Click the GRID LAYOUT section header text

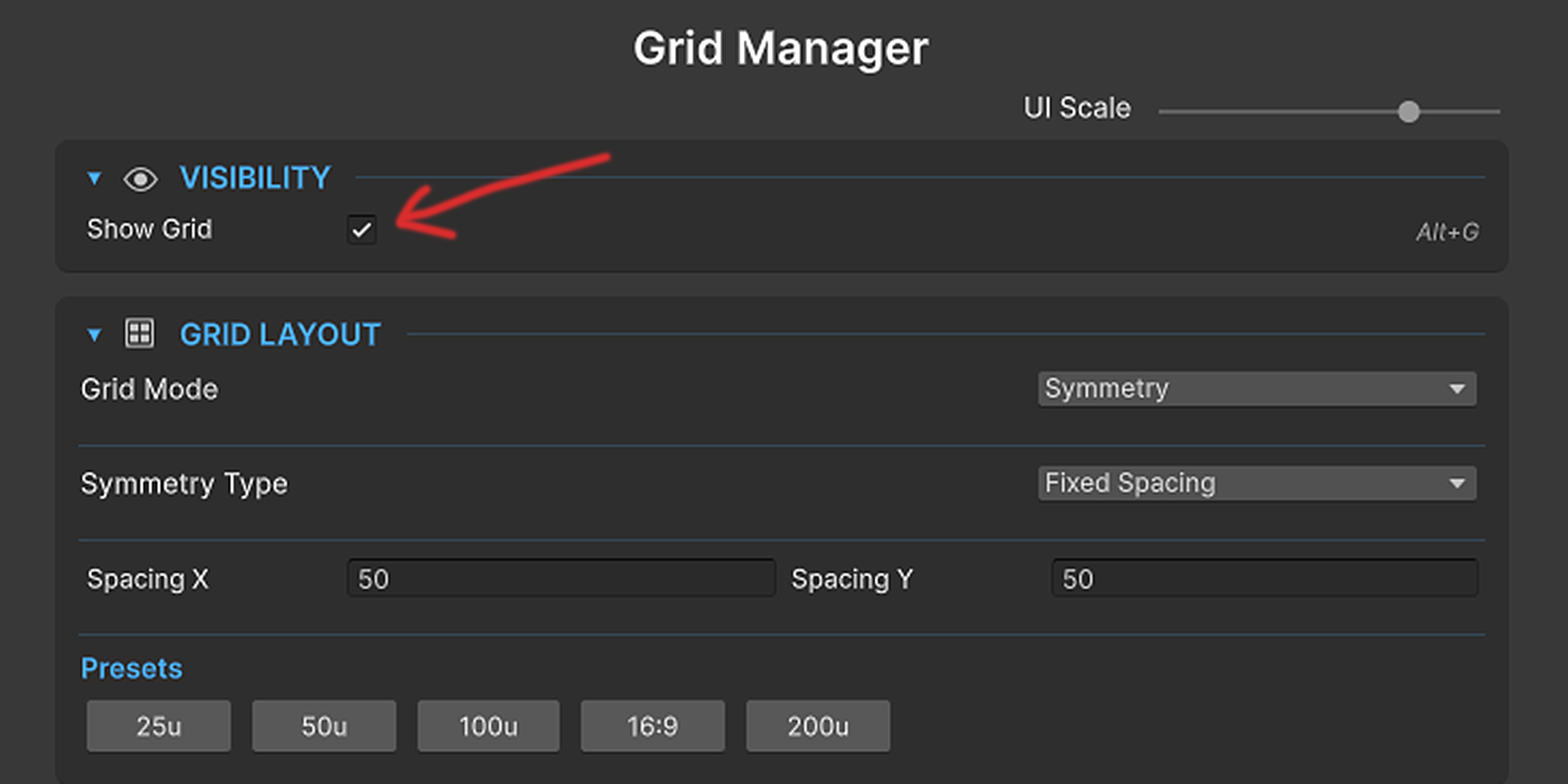[x=280, y=335]
